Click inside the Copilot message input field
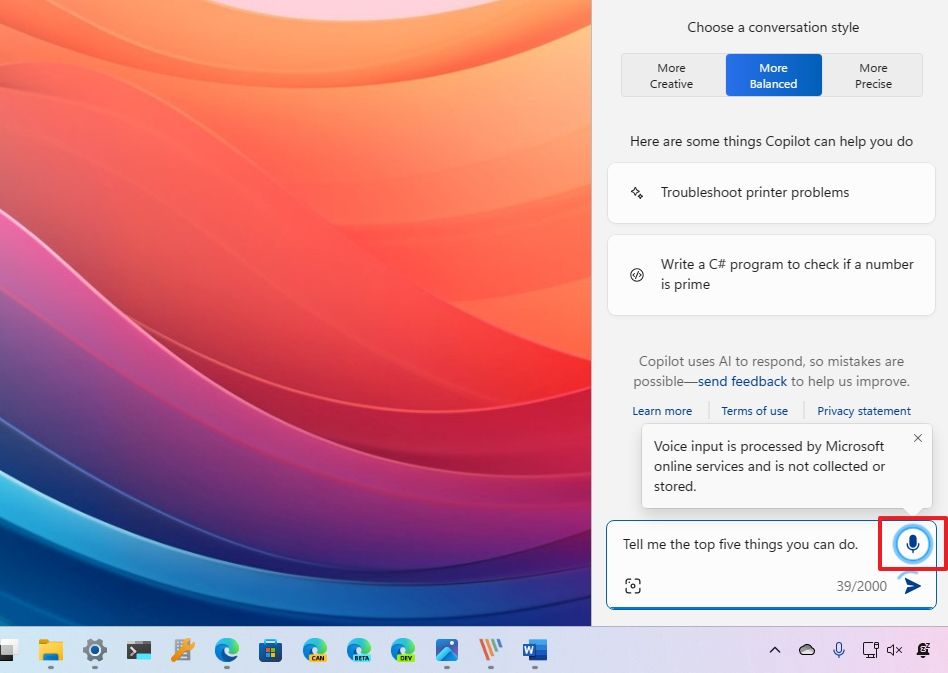 740,544
